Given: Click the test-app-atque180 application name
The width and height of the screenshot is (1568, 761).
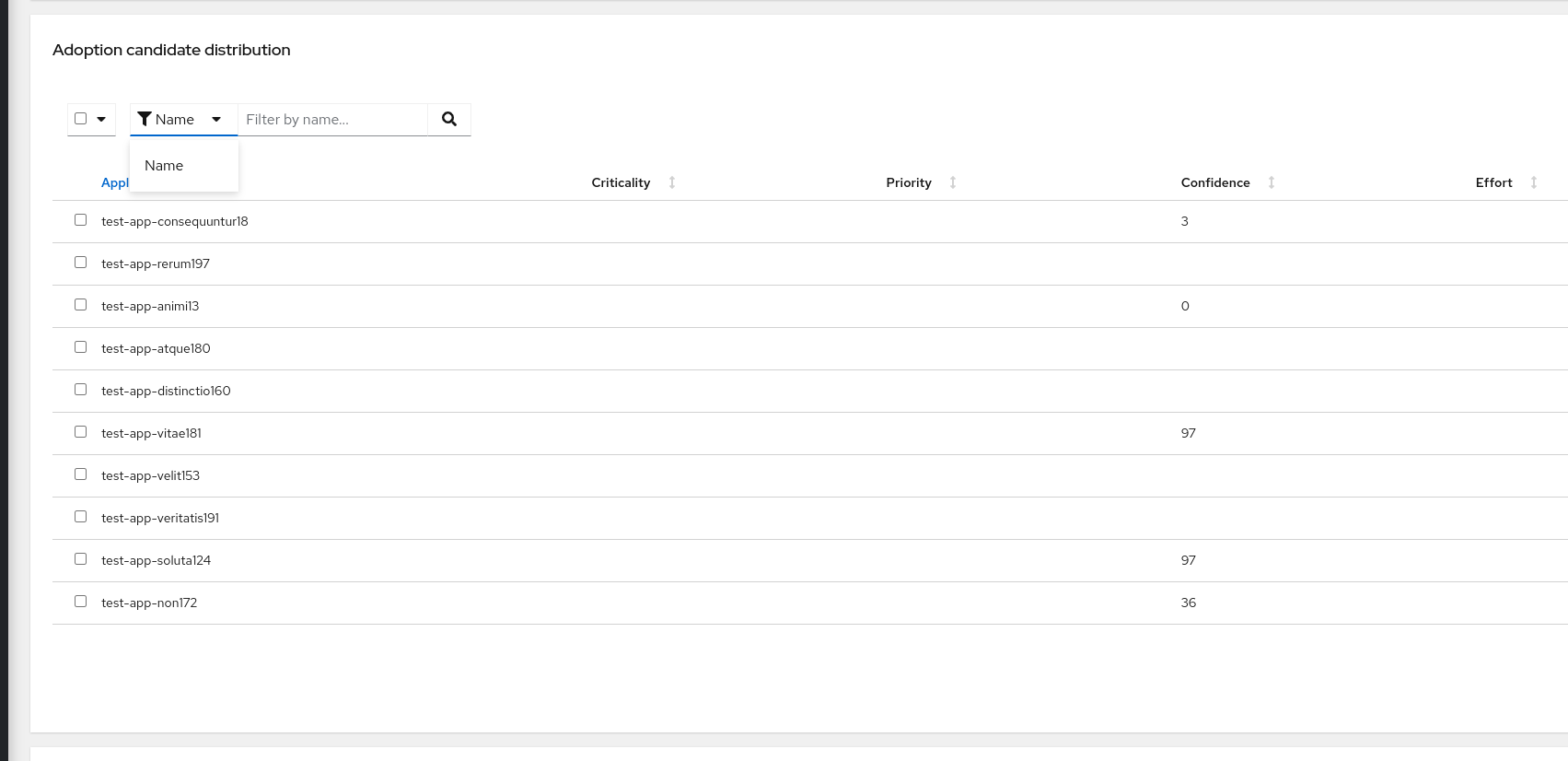Looking at the screenshot, I should (156, 348).
